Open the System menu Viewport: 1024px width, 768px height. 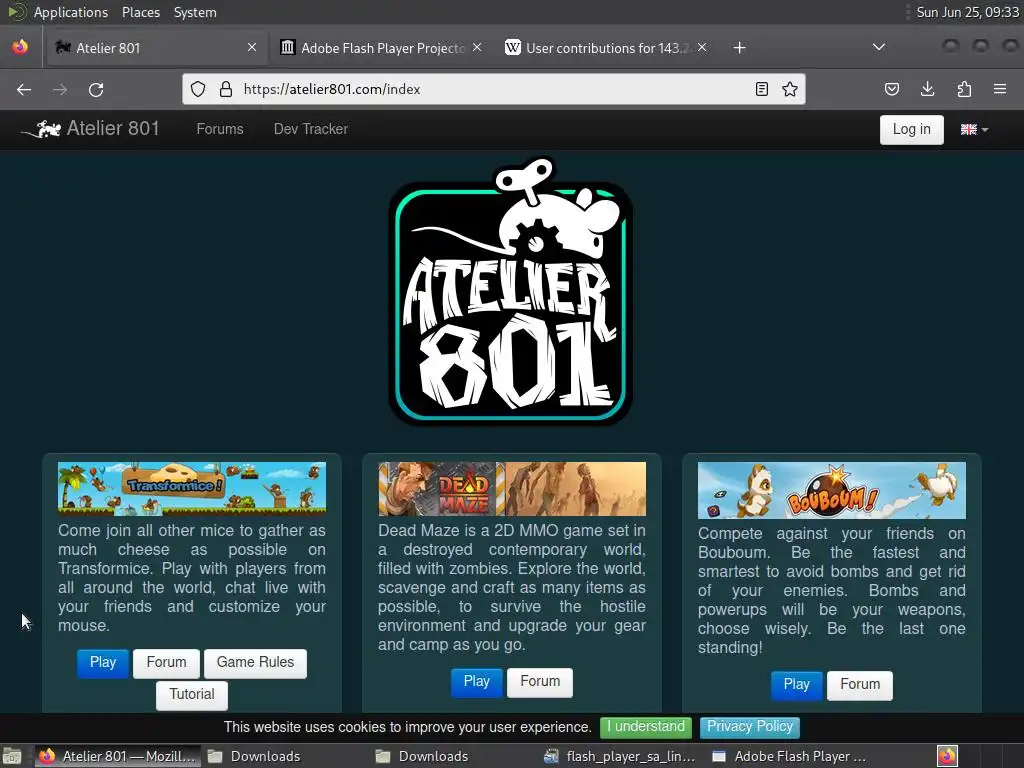tap(195, 12)
